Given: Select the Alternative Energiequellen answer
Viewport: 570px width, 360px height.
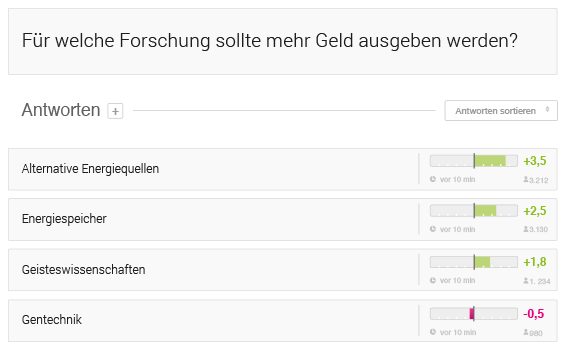Looking at the screenshot, I should click(90, 169).
